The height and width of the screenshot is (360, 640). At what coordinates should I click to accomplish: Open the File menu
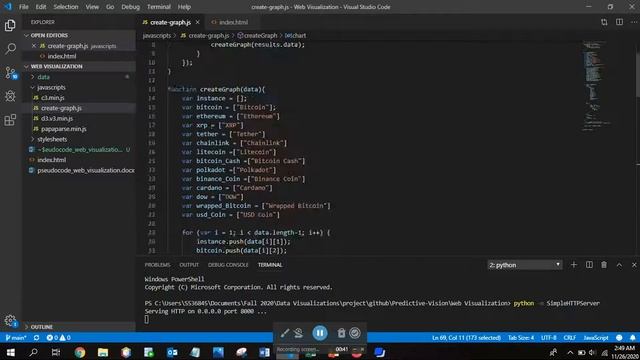click(x=24, y=7)
